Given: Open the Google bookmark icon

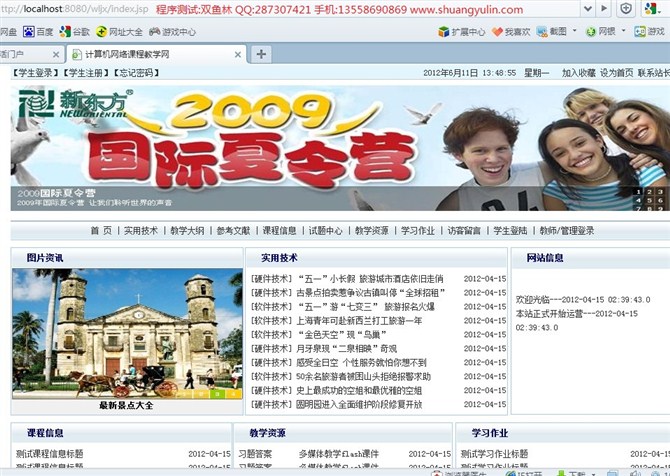Looking at the screenshot, I should (65, 32).
